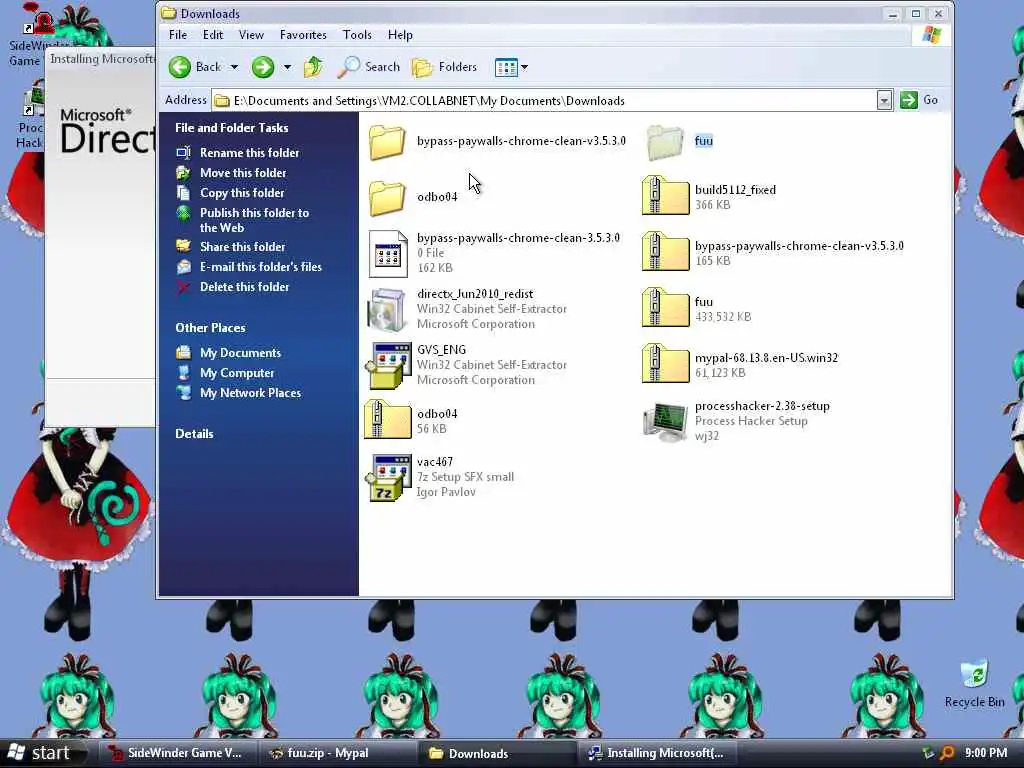1024x768 pixels.
Task: Go to My Documents in Other Places
Action: click(240, 353)
